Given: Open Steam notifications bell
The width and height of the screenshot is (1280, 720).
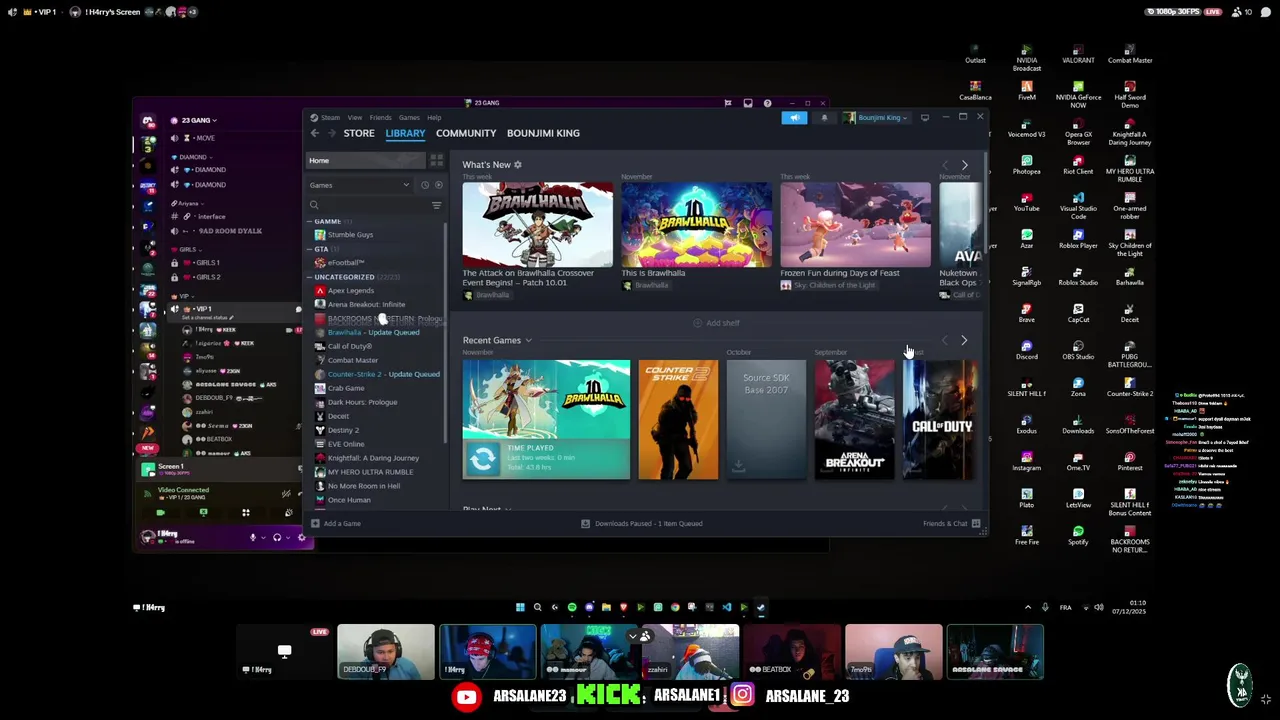Looking at the screenshot, I should 824,118.
